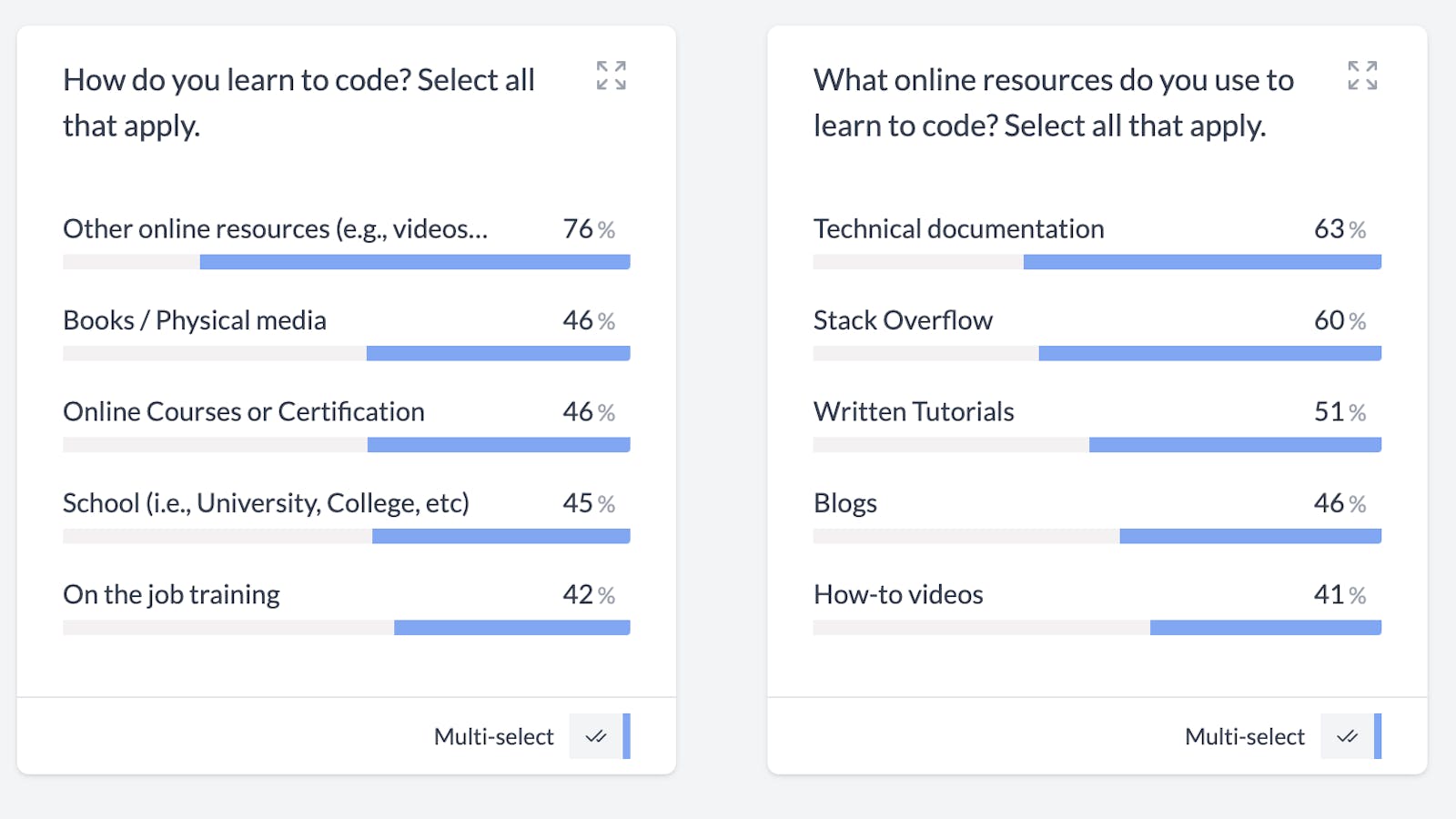The height and width of the screenshot is (819, 1456).
Task: Click the Technical documentation 63% bar
Action: [1202, 262]
